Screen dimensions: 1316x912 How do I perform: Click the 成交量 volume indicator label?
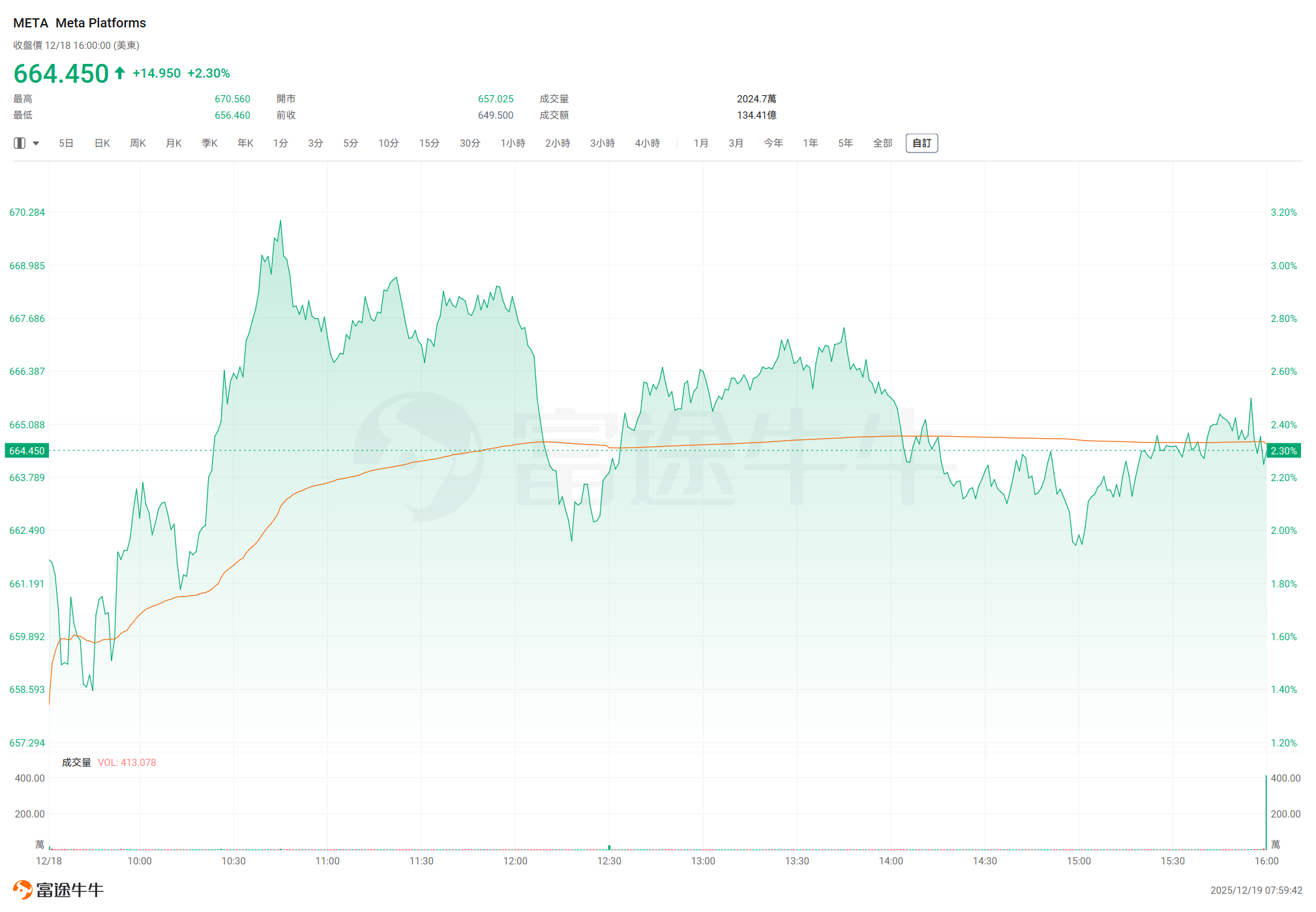76,763
